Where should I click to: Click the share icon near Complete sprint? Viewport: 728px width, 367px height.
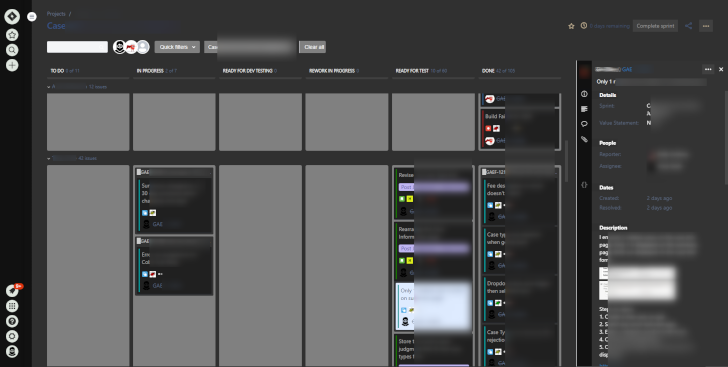coord(689,26)
